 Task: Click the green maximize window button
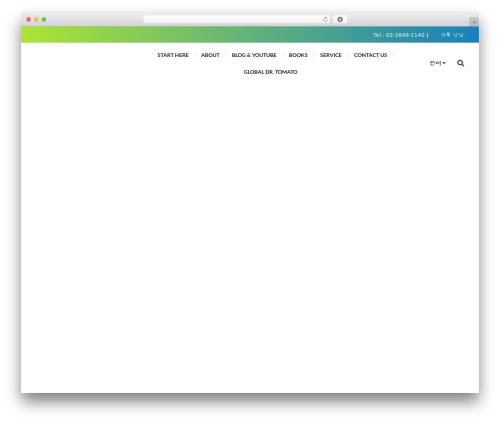(x=44, y=20)
